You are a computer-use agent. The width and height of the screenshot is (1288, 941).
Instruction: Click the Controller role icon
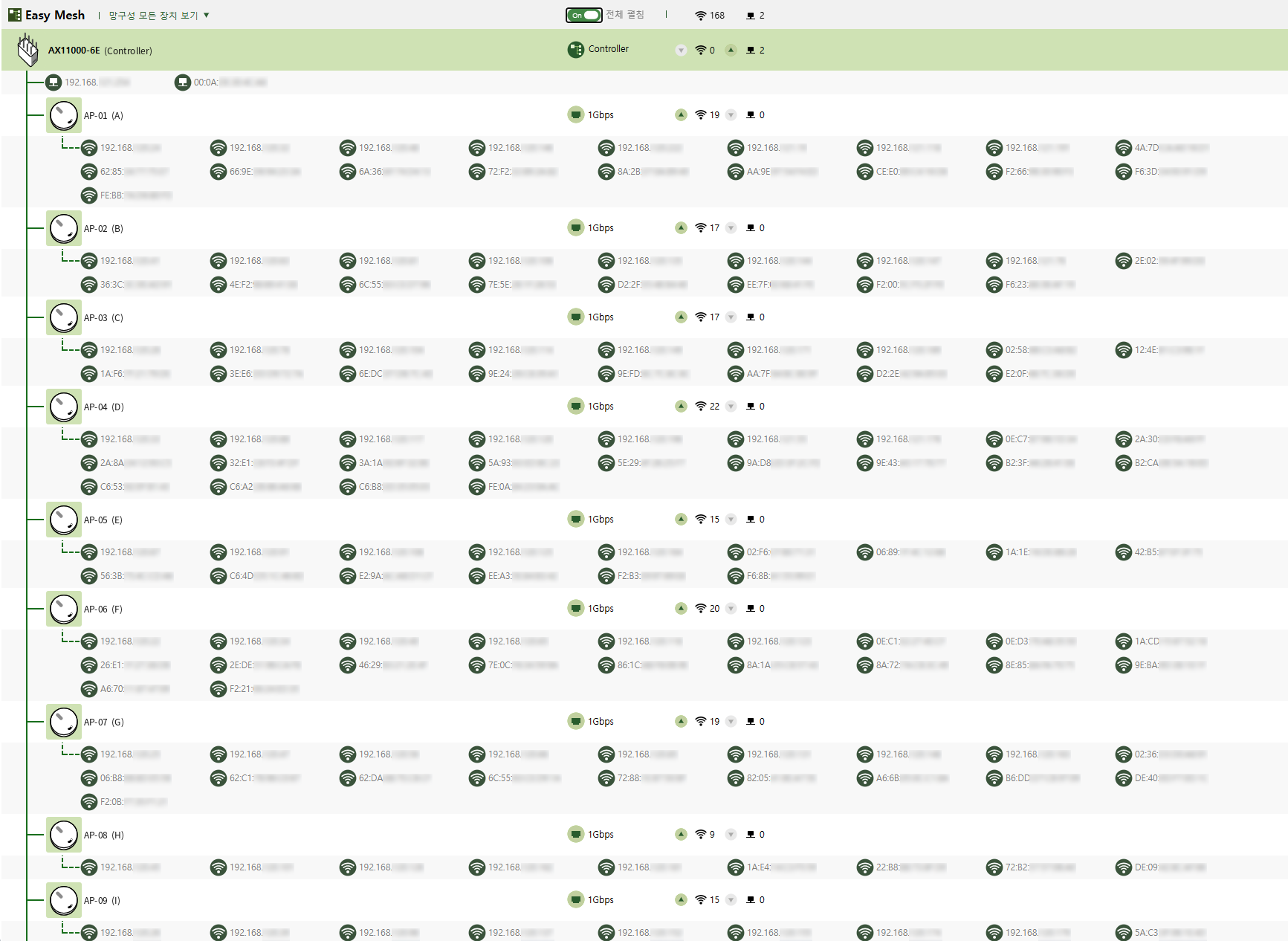(x=575, y=50)
